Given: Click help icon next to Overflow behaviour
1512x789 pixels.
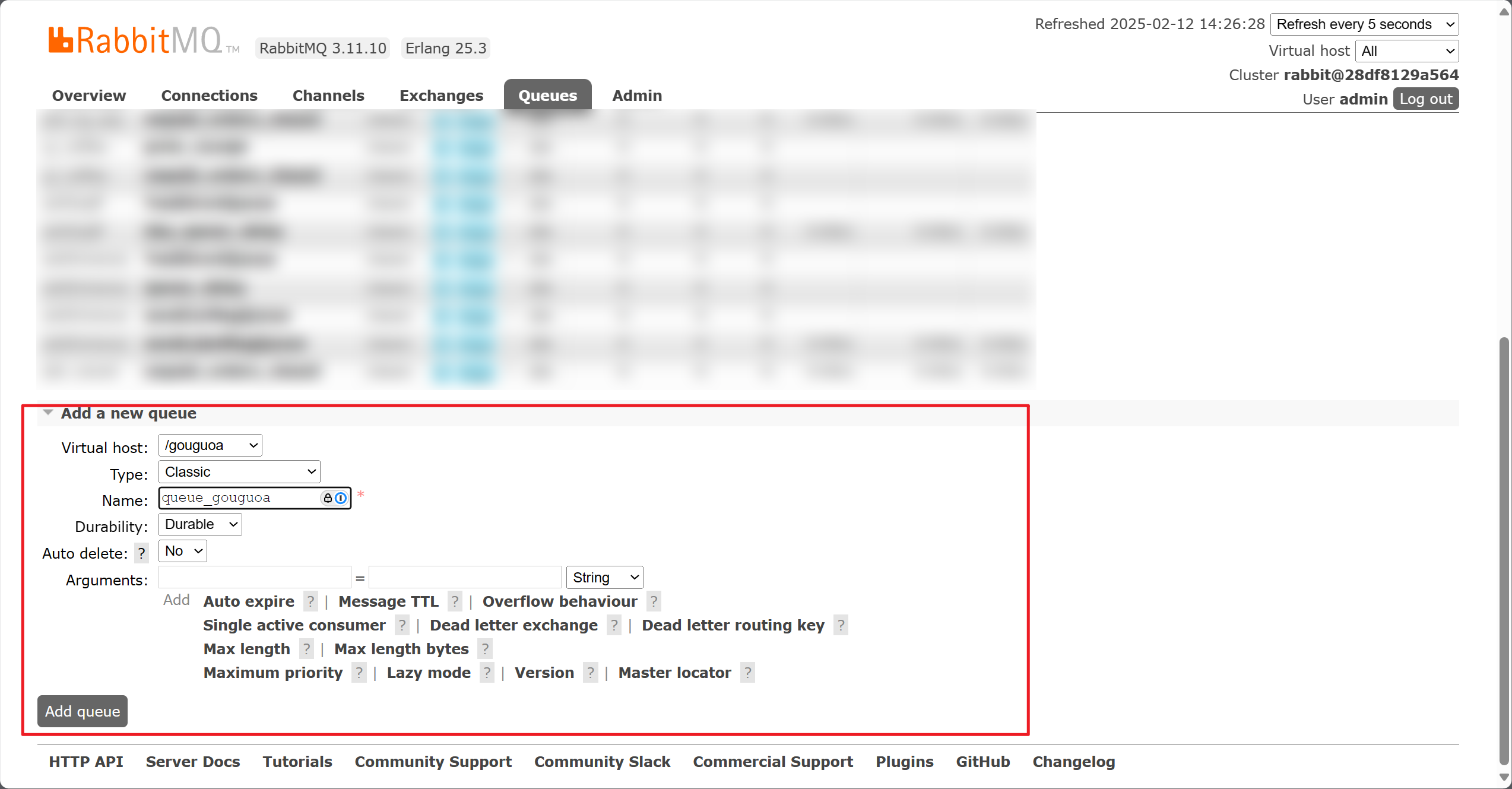Looking at the screenshot, I should tap(654, 601).
